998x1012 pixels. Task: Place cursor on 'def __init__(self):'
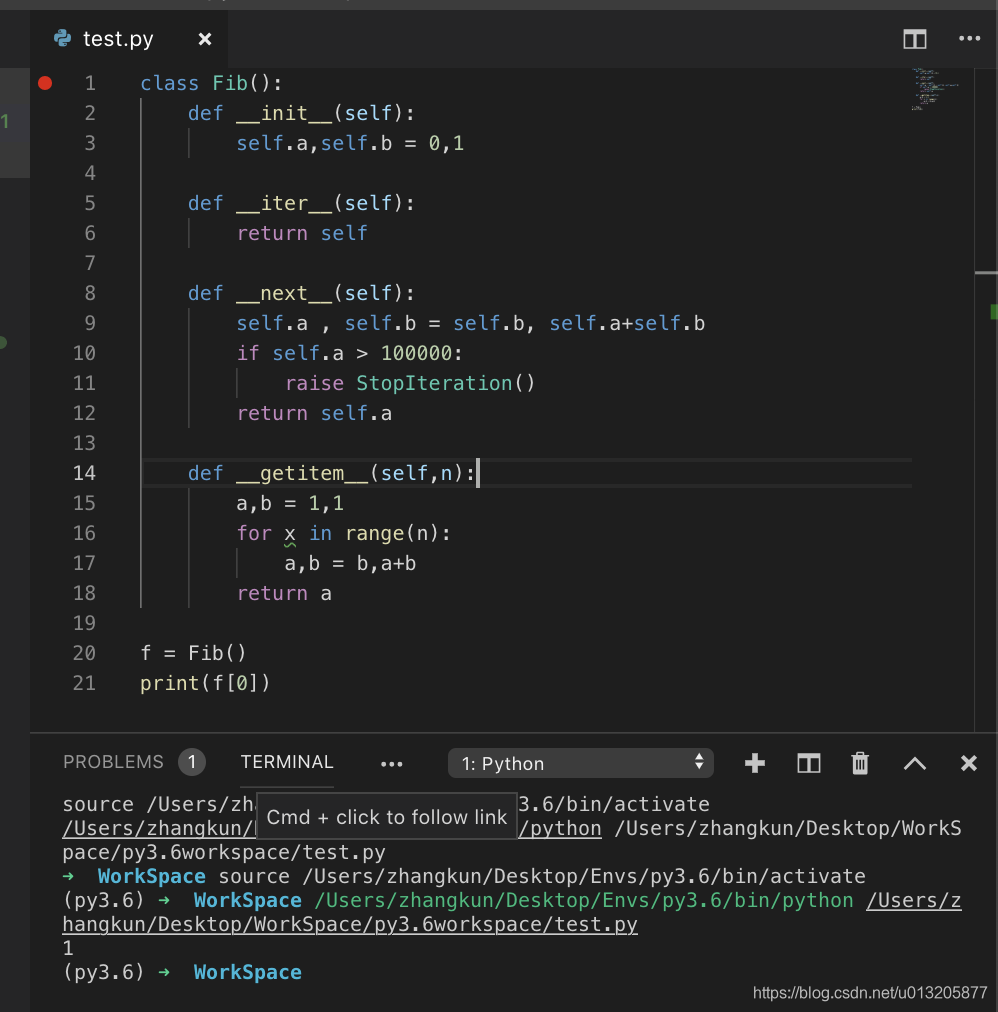[301, 113]
